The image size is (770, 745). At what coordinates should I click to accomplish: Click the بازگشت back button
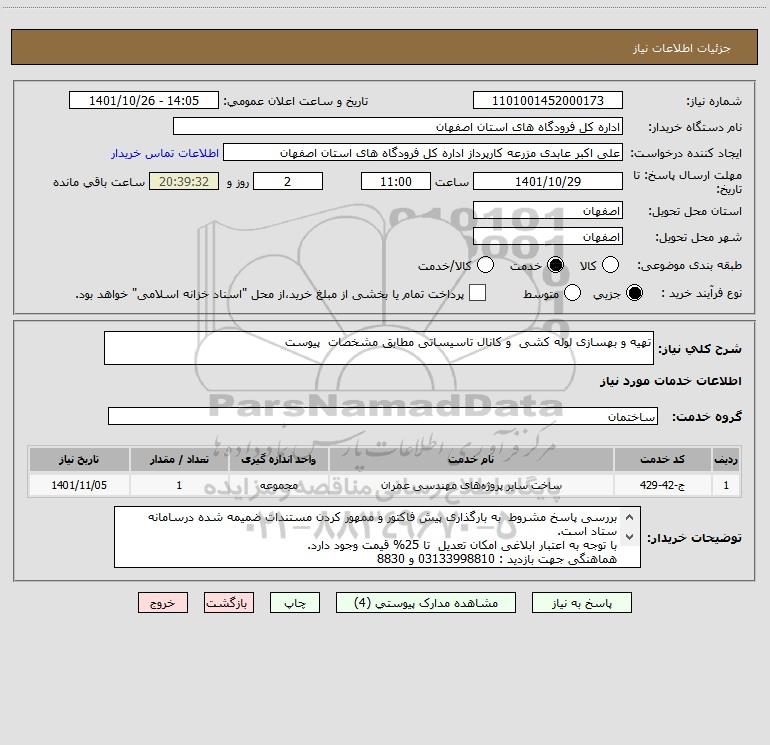[x=229, y=603]
